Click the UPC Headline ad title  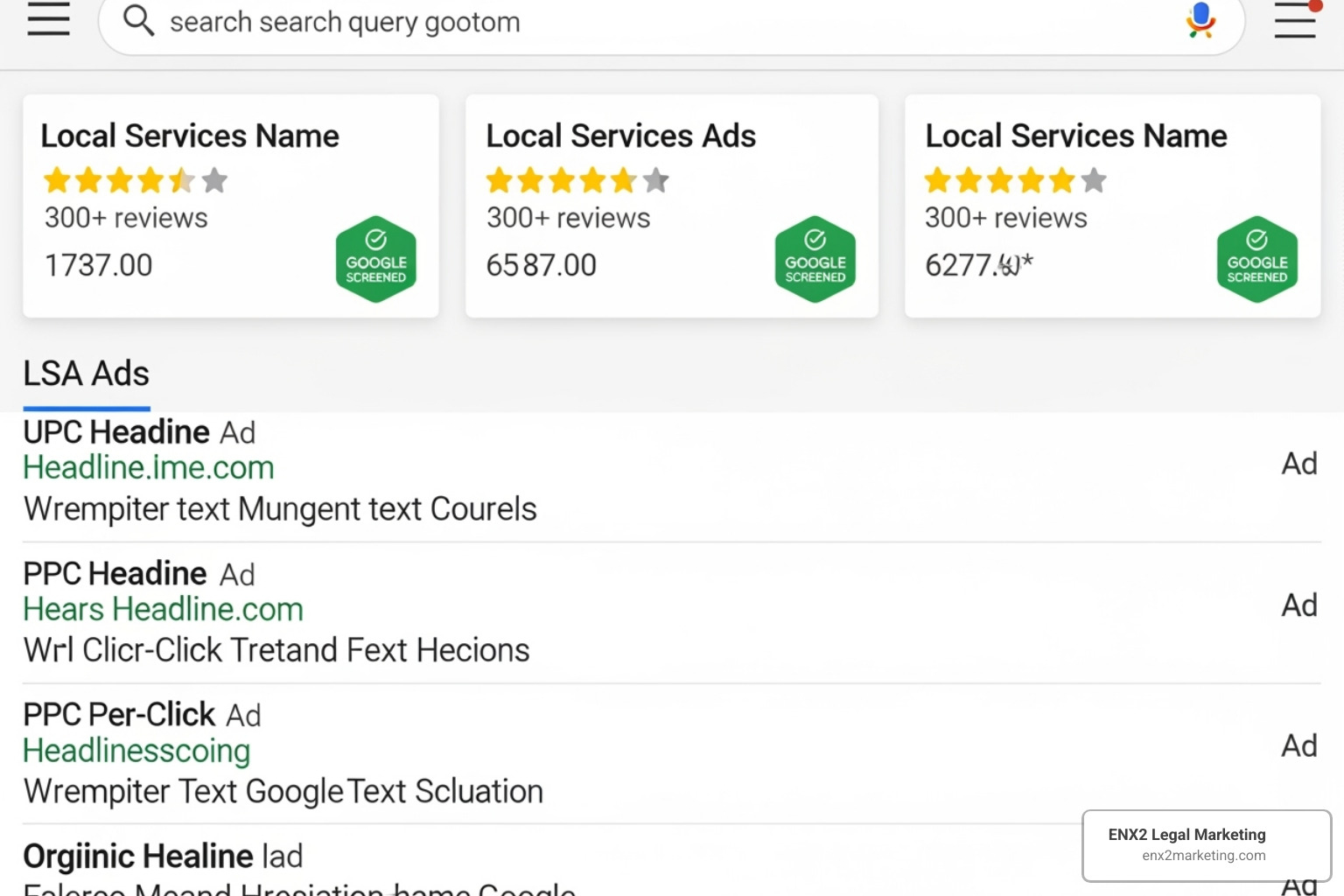click(x=116, y=431)
